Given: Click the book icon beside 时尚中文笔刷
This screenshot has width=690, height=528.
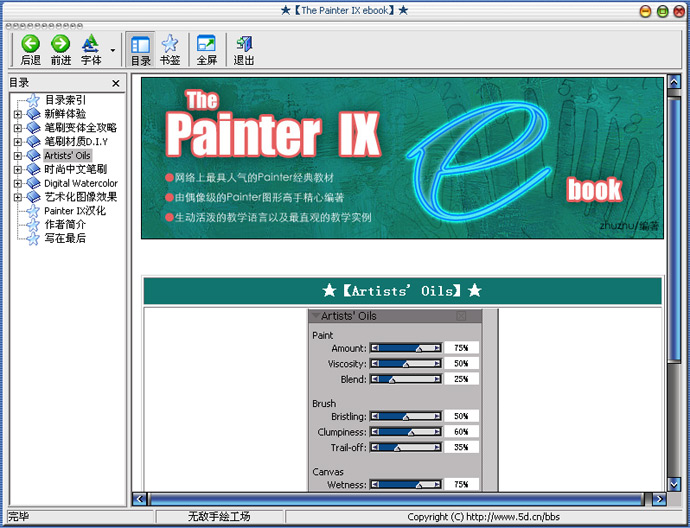Looking at the screenshot, I should 33,169.
